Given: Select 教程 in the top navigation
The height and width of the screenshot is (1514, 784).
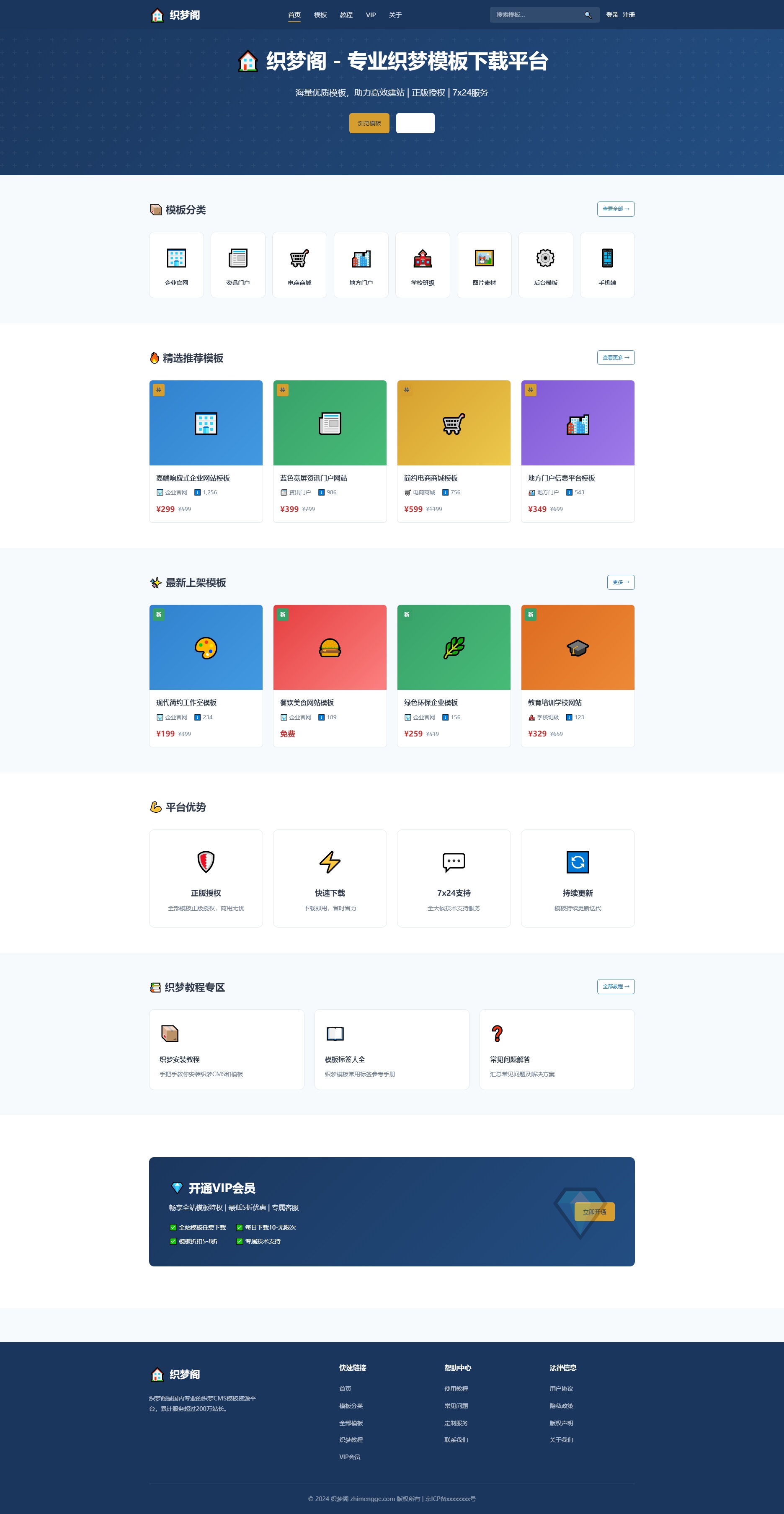Looking at the screenshot, I should [346, 15].
